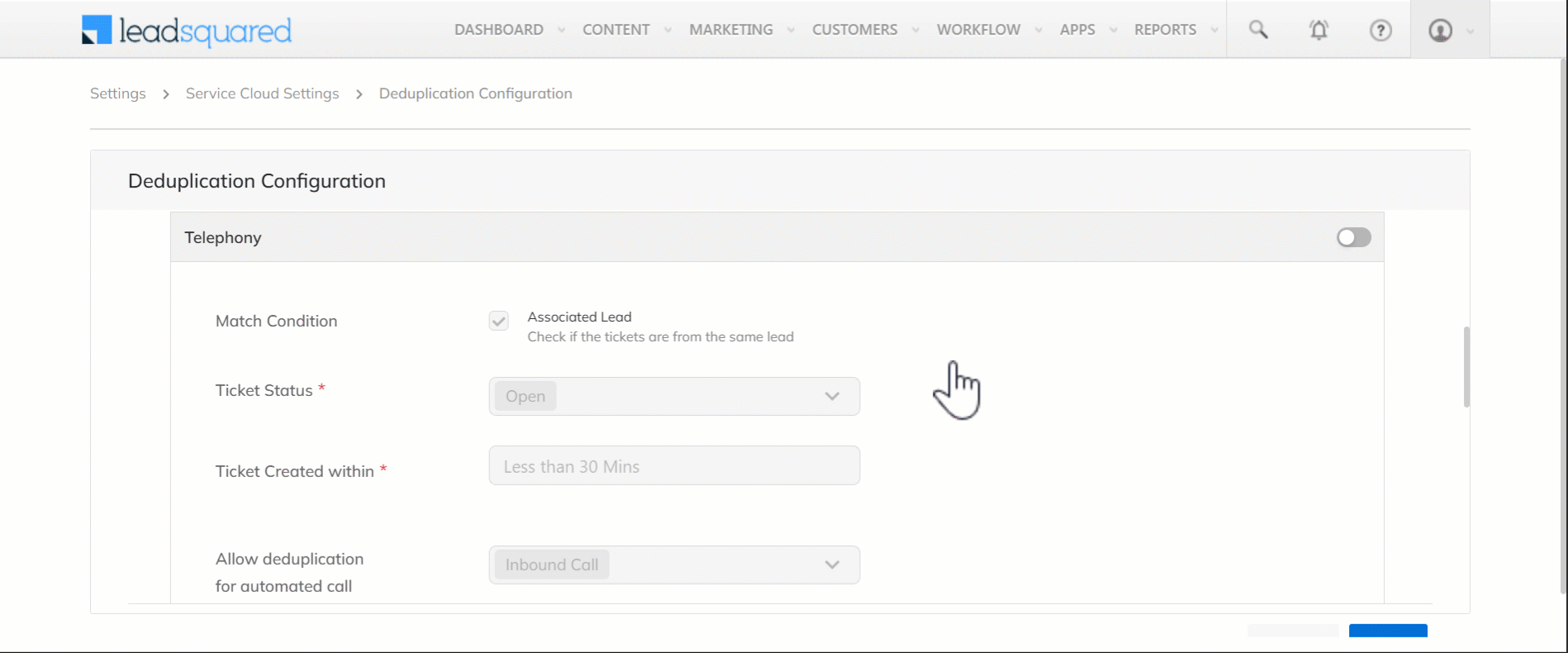1568x653 pixels.
Task: Click 'Check if the tickets are from the same lead'
Action: pyautogui.click(x=660, y=336)
